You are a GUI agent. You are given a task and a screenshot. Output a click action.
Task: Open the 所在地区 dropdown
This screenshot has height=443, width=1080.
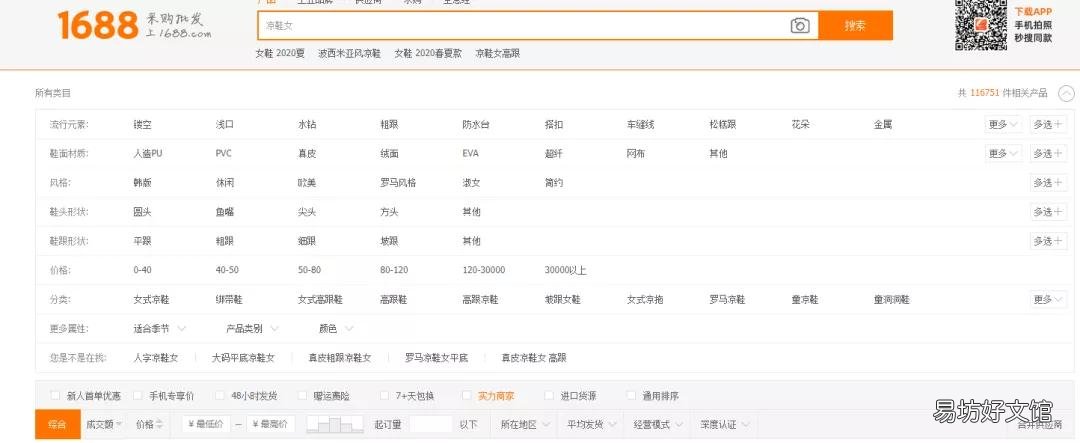526,424
